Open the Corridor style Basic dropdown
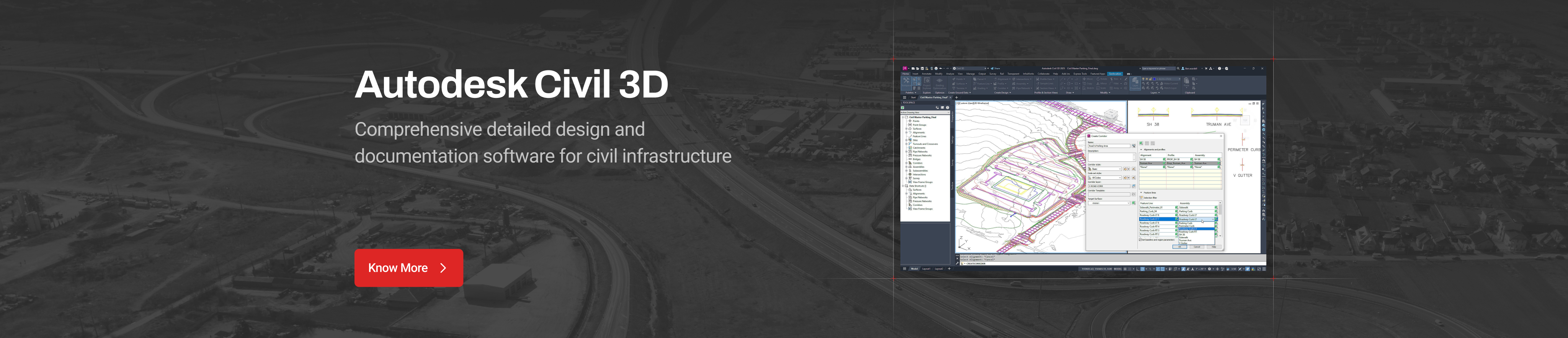Viewport: 1568px width, 338px height. coord(1105,169)
